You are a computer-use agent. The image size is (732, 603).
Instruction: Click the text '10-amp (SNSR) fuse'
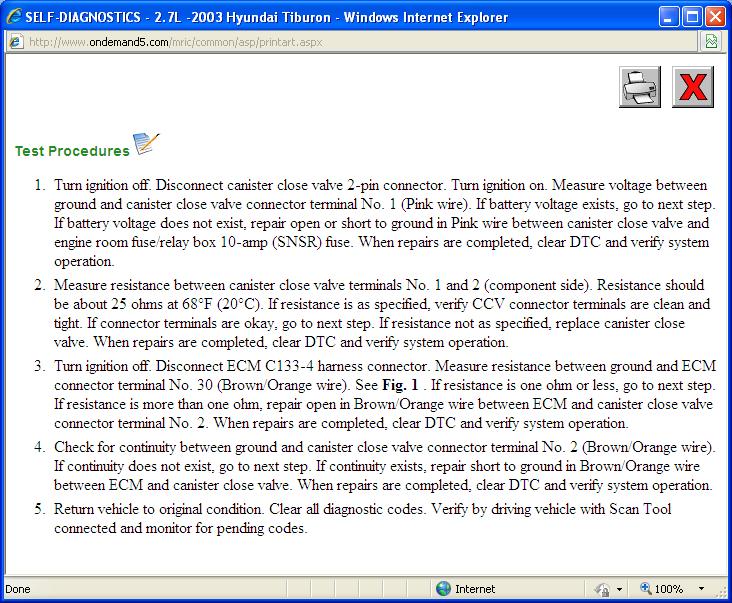click(285, 243)
